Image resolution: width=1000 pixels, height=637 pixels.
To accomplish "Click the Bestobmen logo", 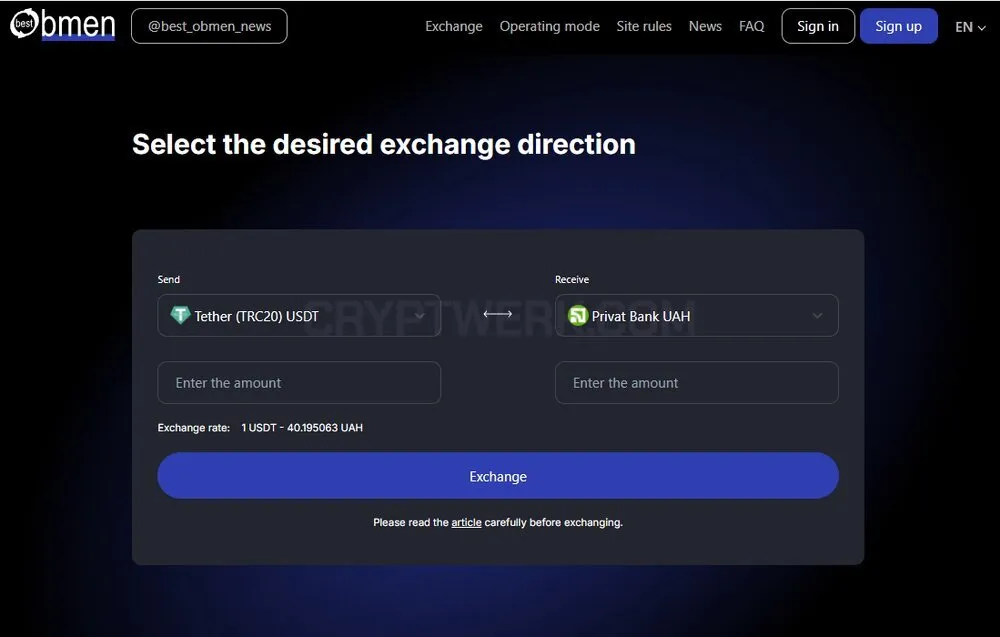I will [x=62, y=24].
